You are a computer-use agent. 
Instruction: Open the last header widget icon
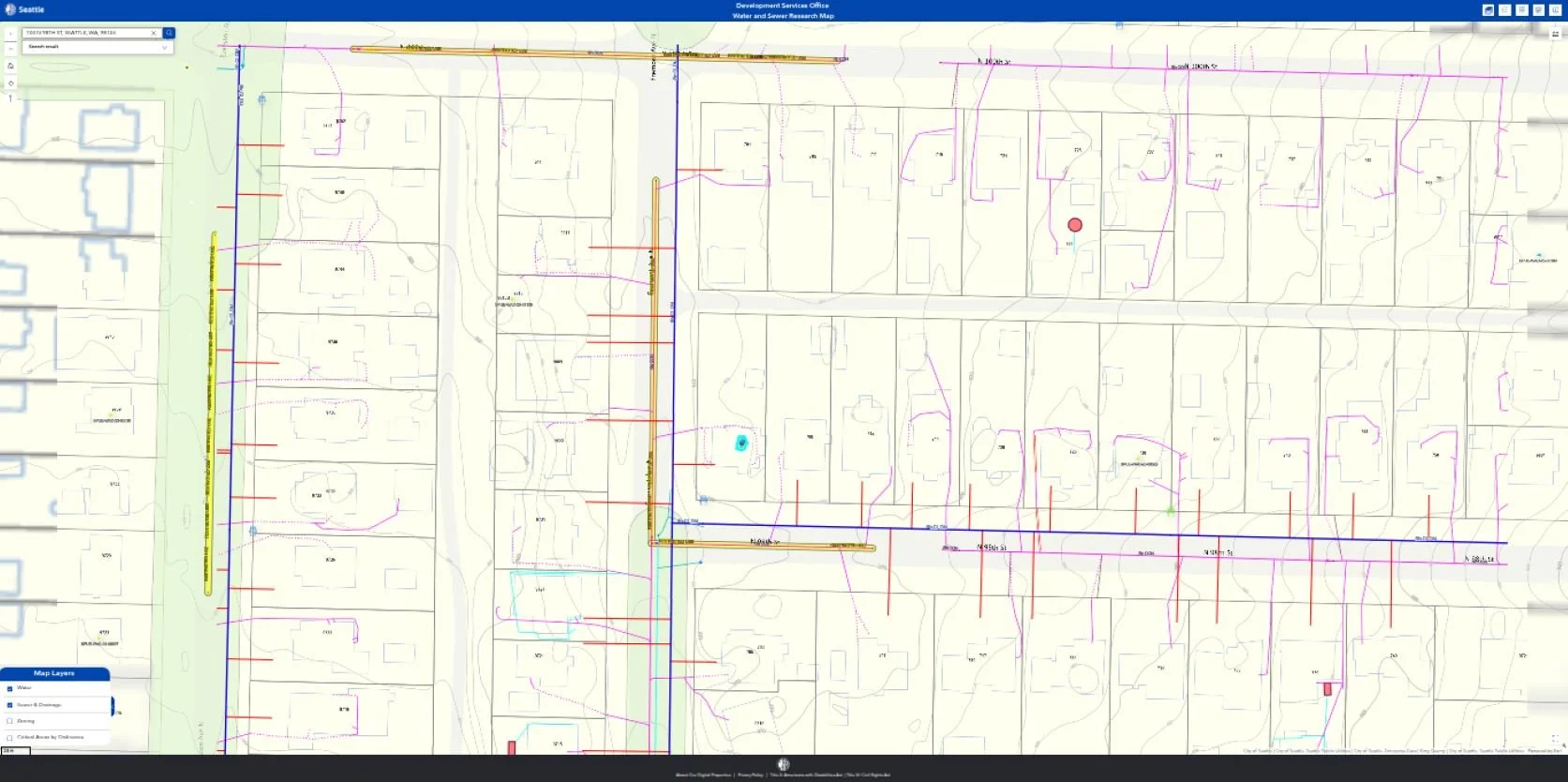coord(1555,9)
